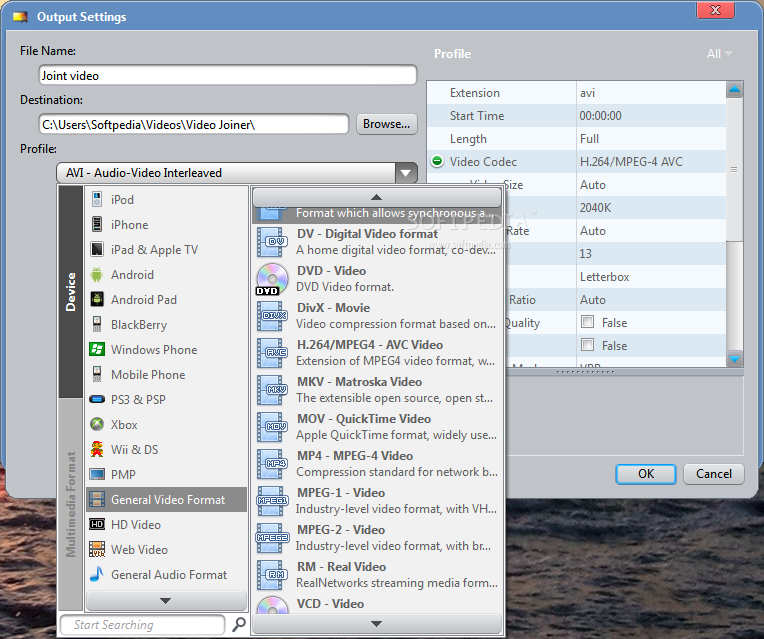Select MKV - Matroska Video format
The image size is (764, 639).
[x=377, y=390]
